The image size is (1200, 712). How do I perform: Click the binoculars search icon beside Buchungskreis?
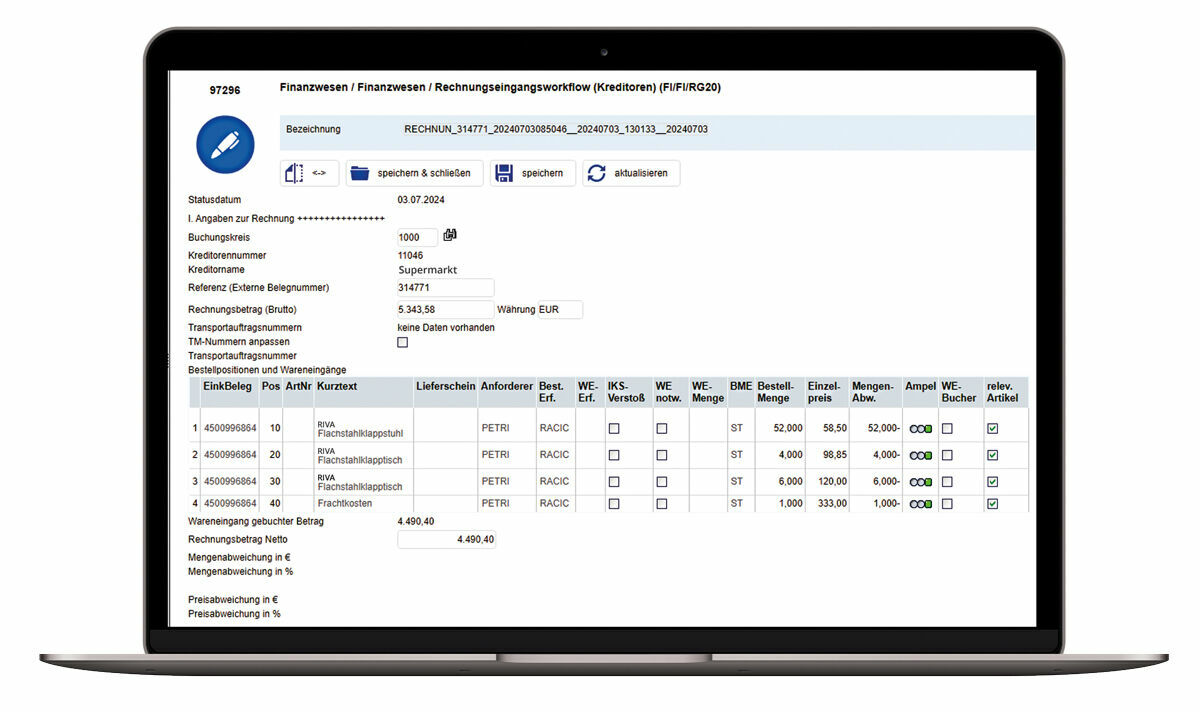[x=450, y=235]
